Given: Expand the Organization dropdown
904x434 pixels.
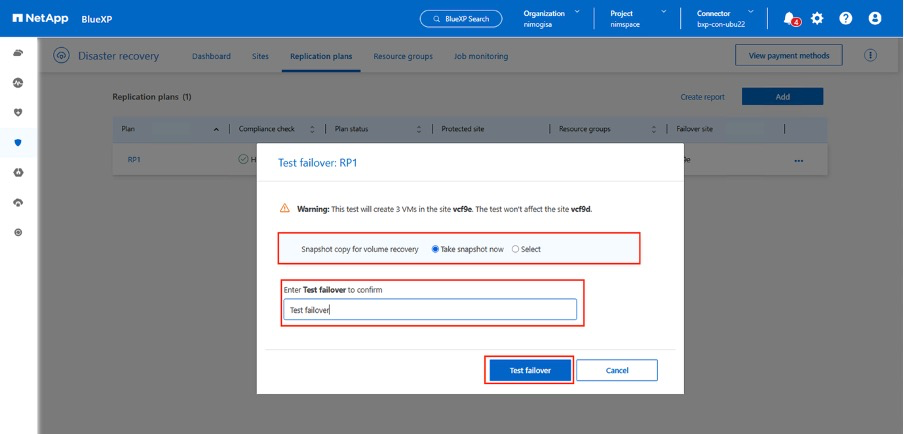Looking at the screenshot, I should pos(577,12).
